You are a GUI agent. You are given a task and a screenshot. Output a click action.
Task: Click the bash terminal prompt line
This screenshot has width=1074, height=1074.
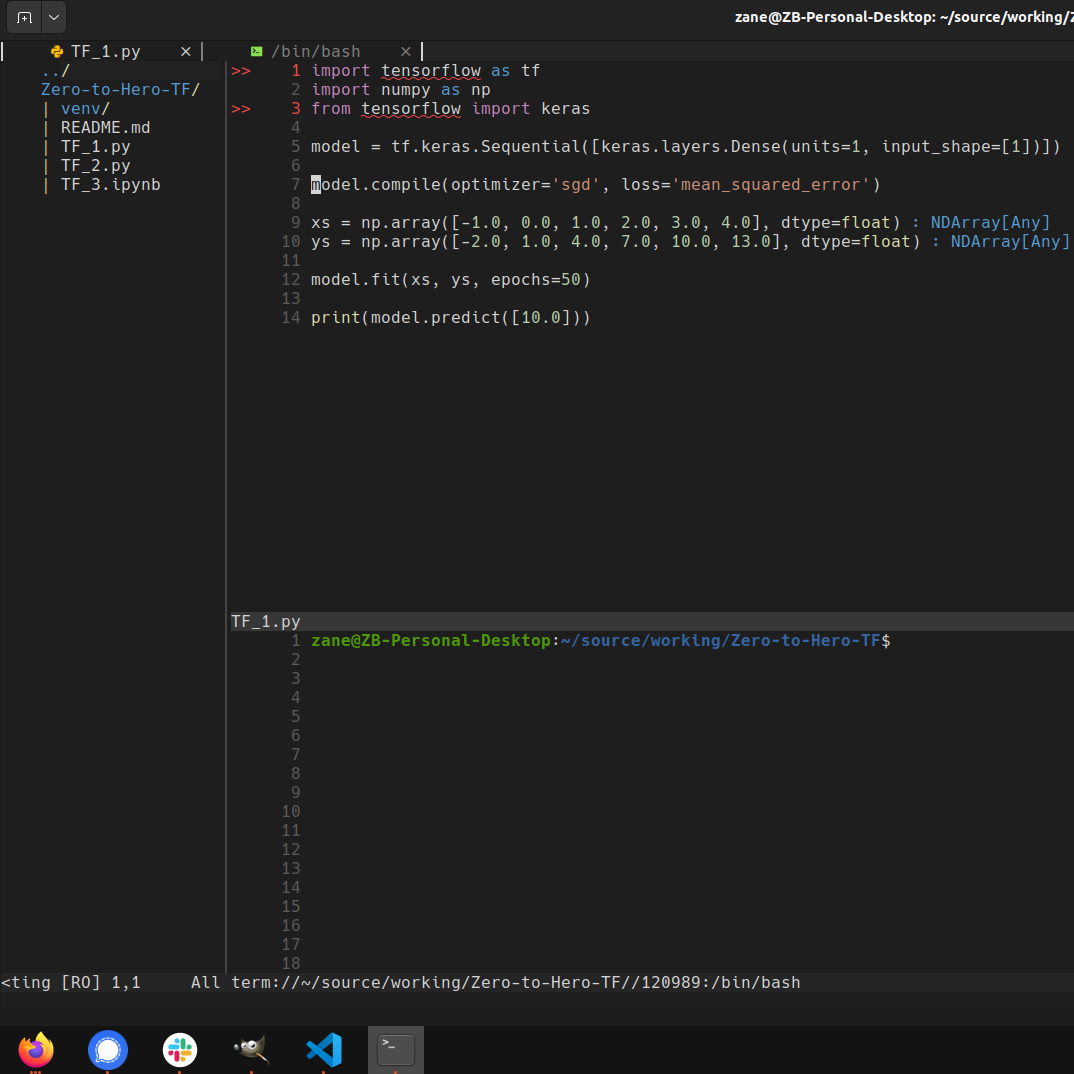pos(600,641)
